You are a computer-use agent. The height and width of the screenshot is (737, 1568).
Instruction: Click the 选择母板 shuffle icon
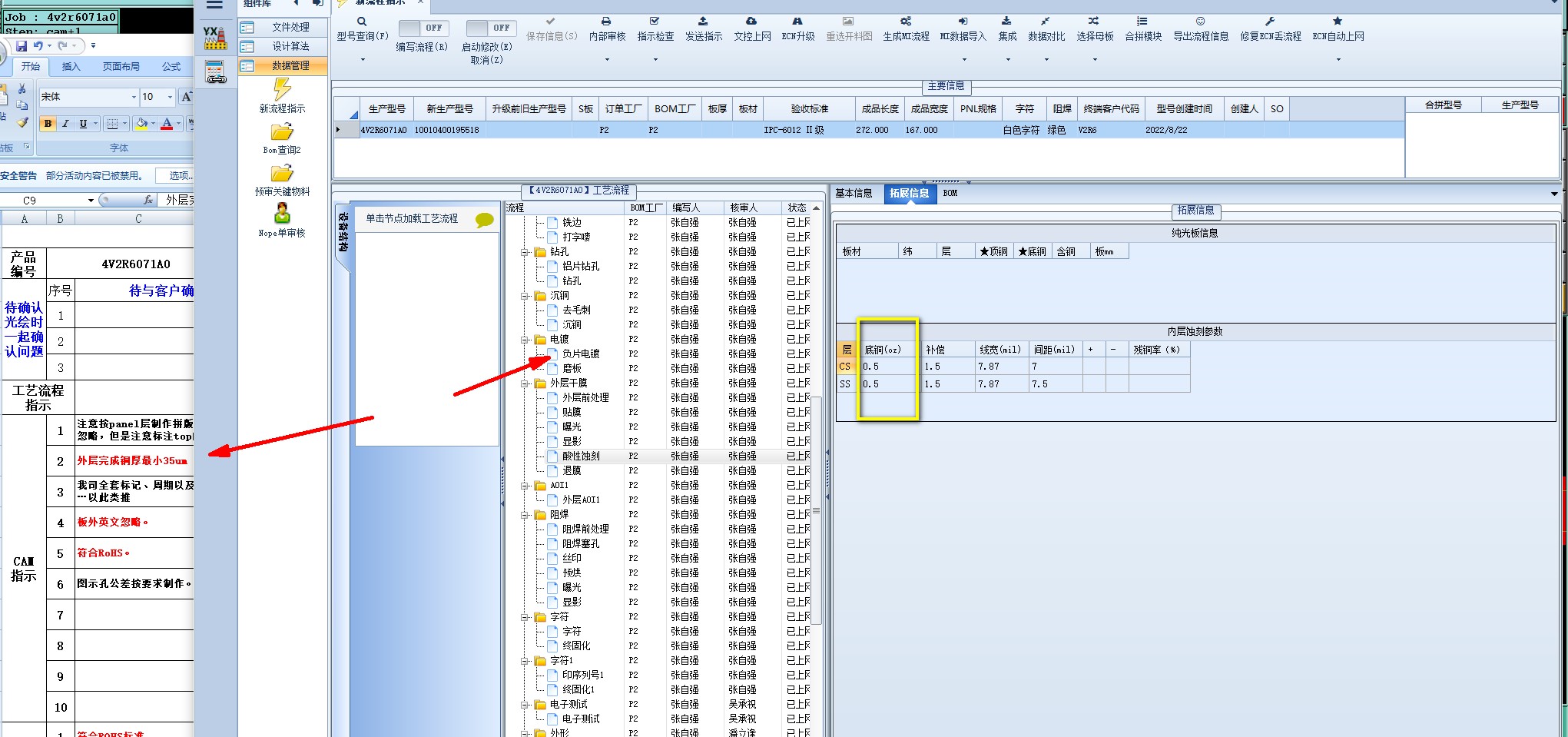1094,22
